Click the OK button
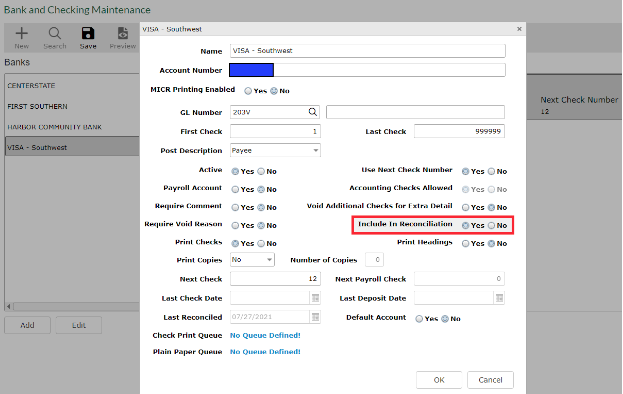Viewport: 623px width, 394px height. (x=439, y=380)
